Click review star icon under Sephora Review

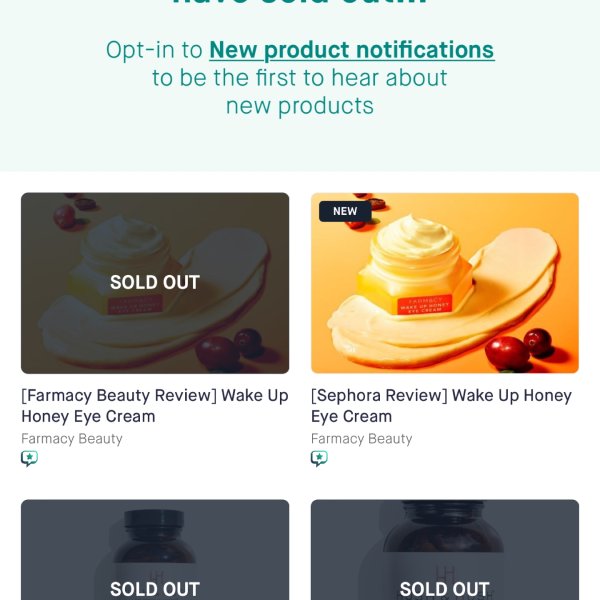click(x=319, y=458)
